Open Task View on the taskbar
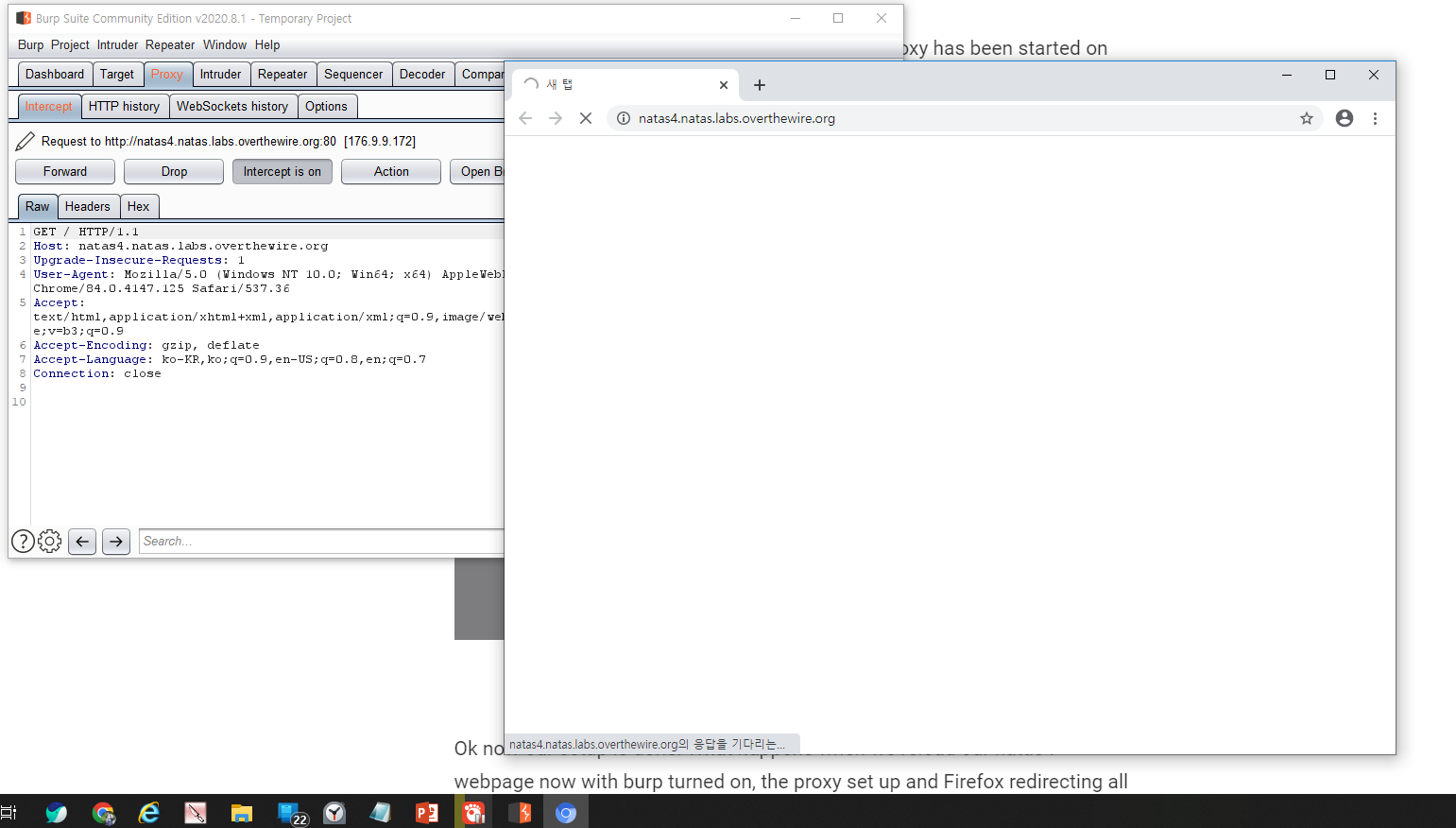This screenshot has height=828, width=1456. (x=9, y=812)
